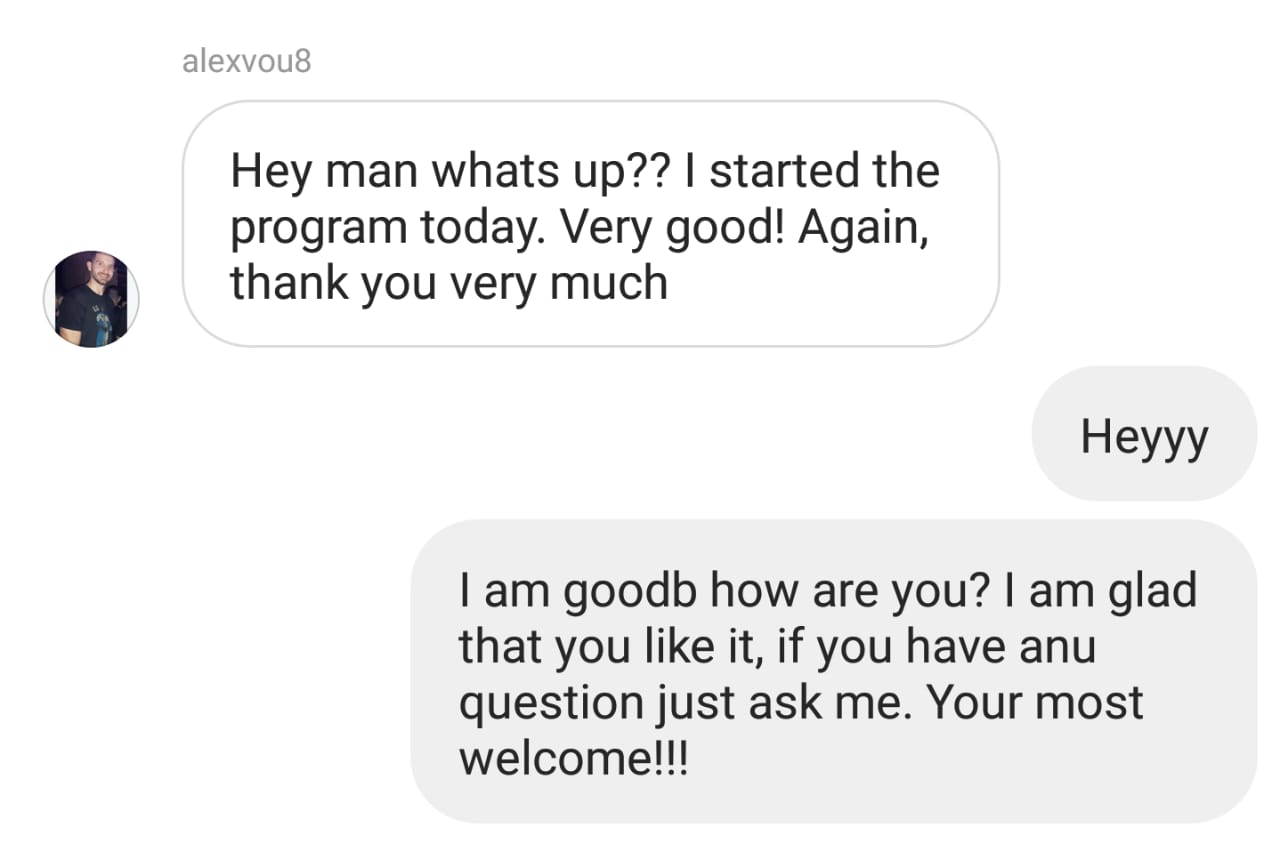The width and height of the screenshot is (1280, 843).
Task: Click "Your most" text in sent reply
Action: [1034, 701]
